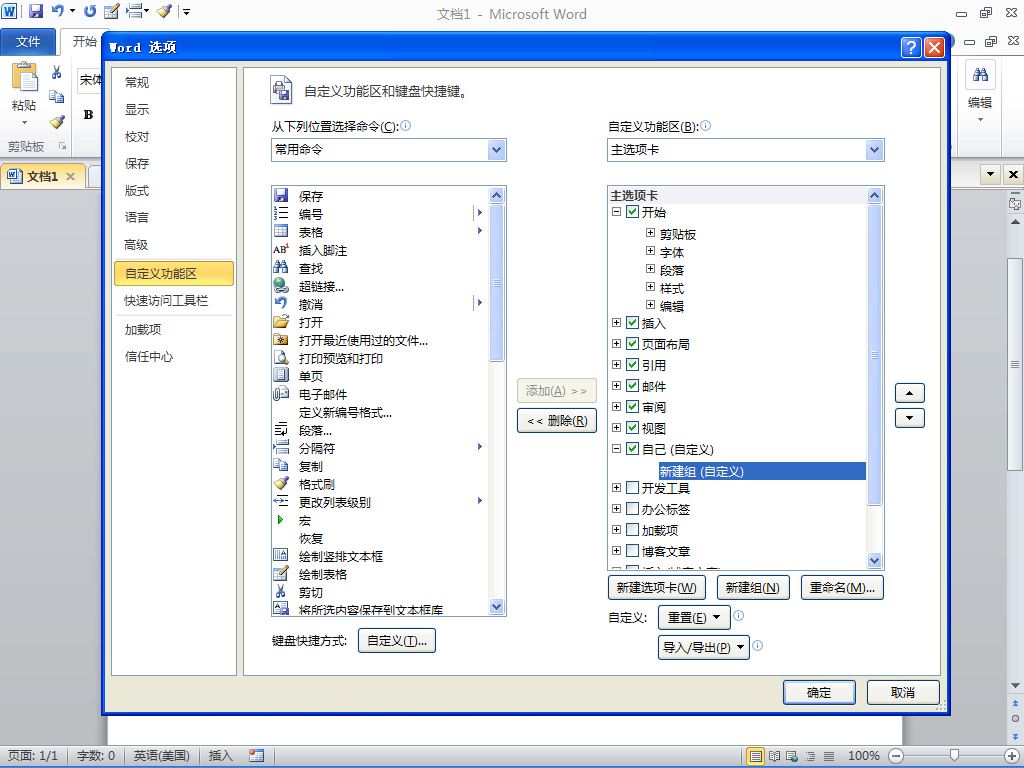Viewport: 1024px width, 768px height.
Task: Select the 绘制表格 command icon
Action: 281,573
